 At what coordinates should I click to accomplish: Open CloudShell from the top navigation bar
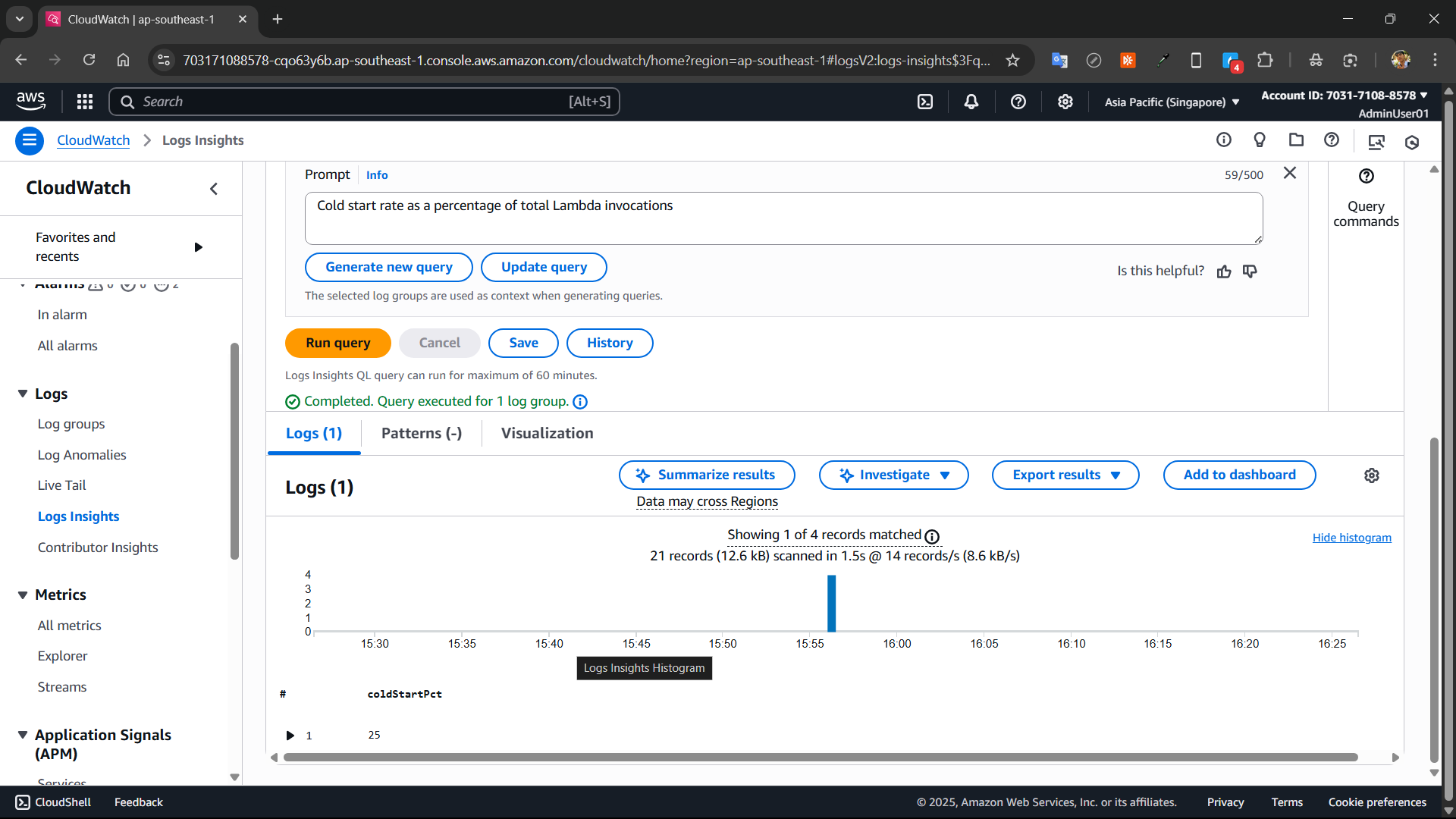tap(925, 102)
